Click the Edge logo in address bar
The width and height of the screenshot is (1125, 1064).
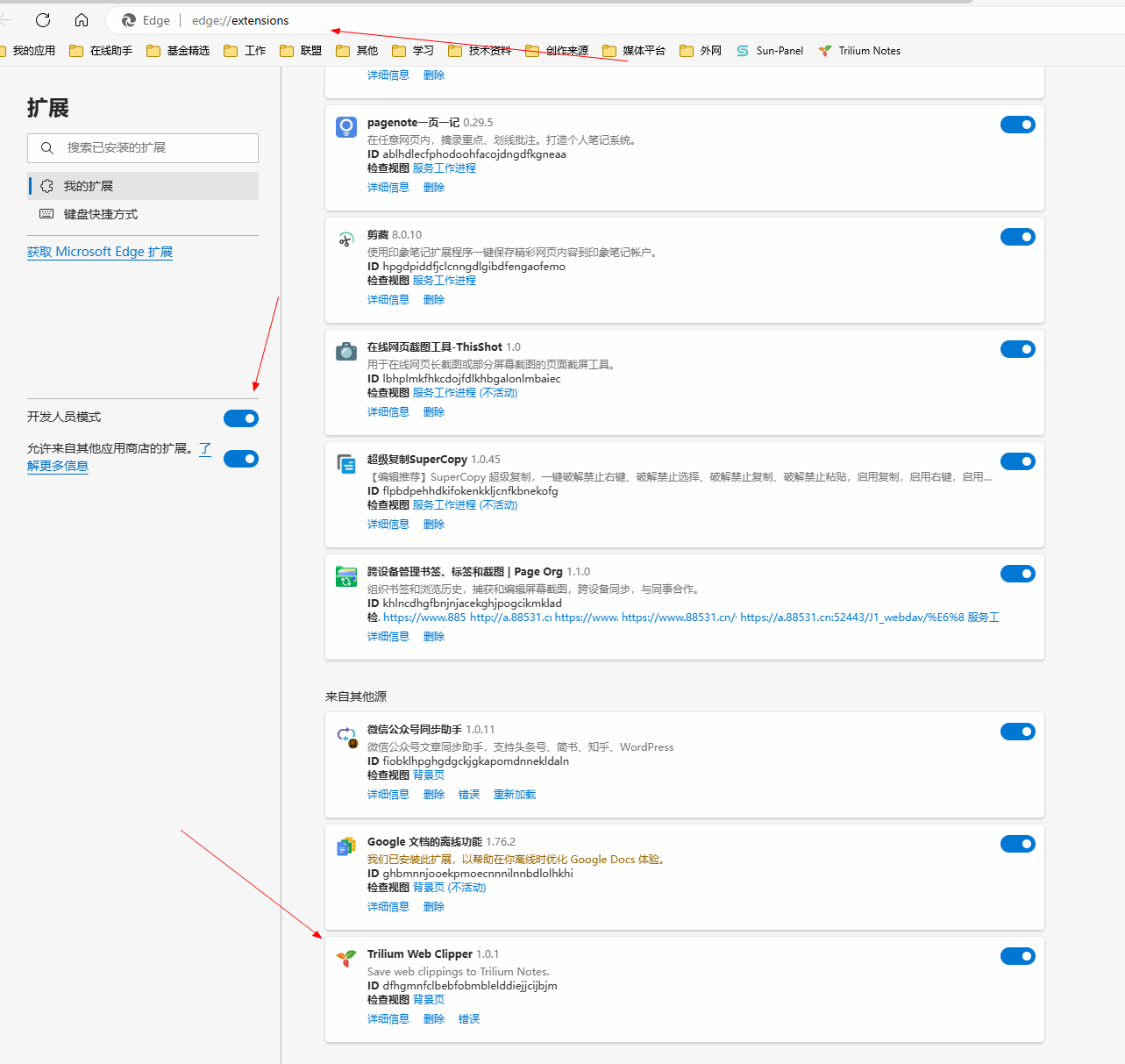pyautogui.click(x=129, y=20)
